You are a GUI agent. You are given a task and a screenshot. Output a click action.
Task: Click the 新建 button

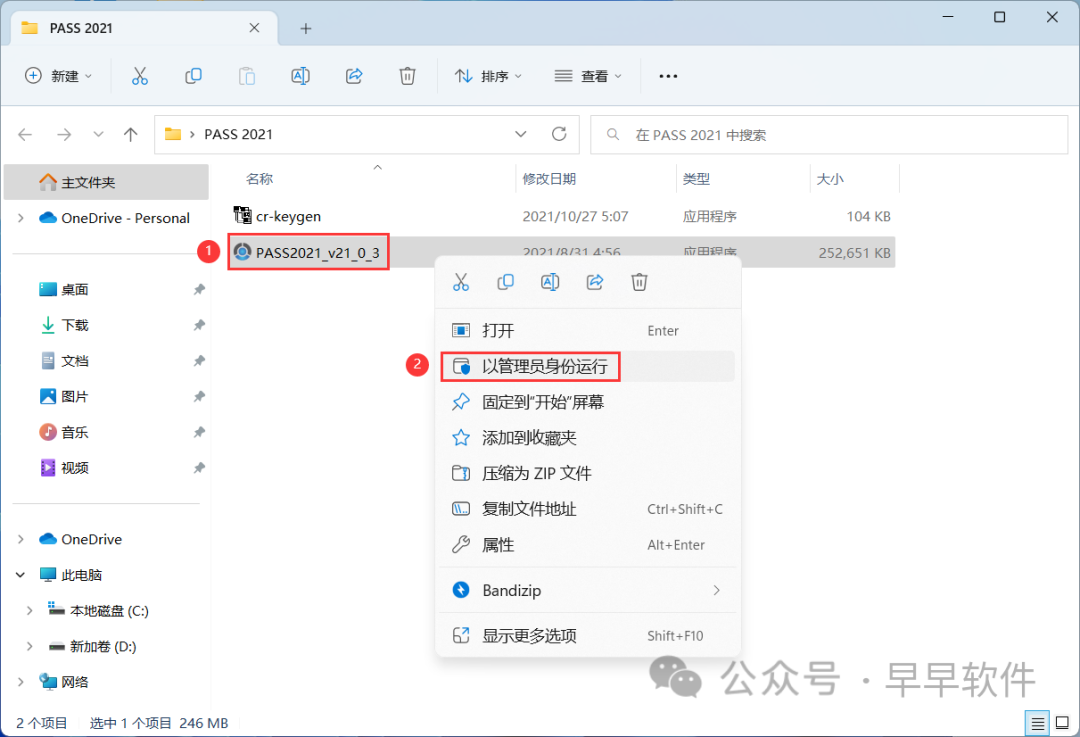tap(58, 76)
